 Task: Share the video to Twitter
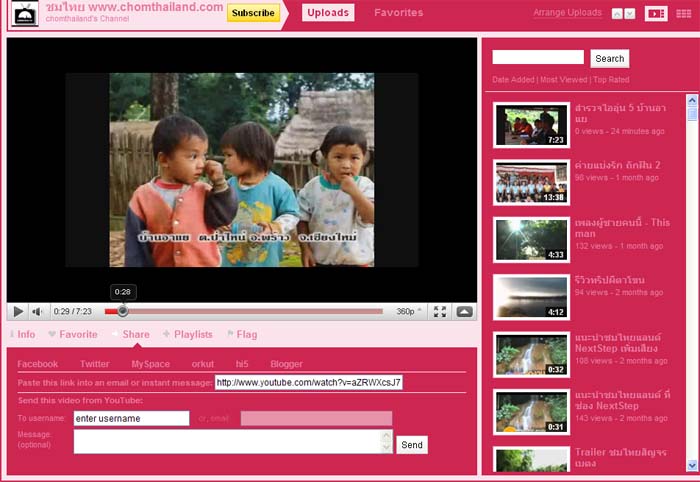(x=95, y=364)
